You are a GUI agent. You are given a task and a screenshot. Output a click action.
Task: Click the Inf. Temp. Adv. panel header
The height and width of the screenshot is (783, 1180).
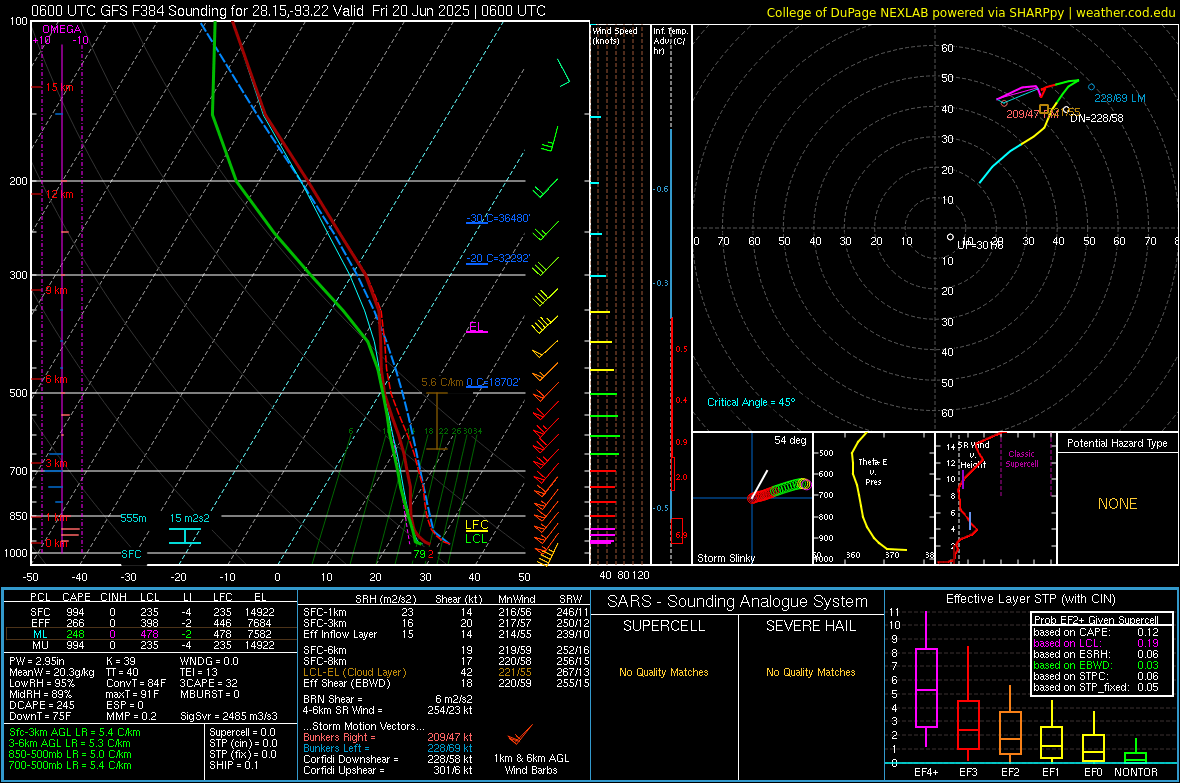670,41
